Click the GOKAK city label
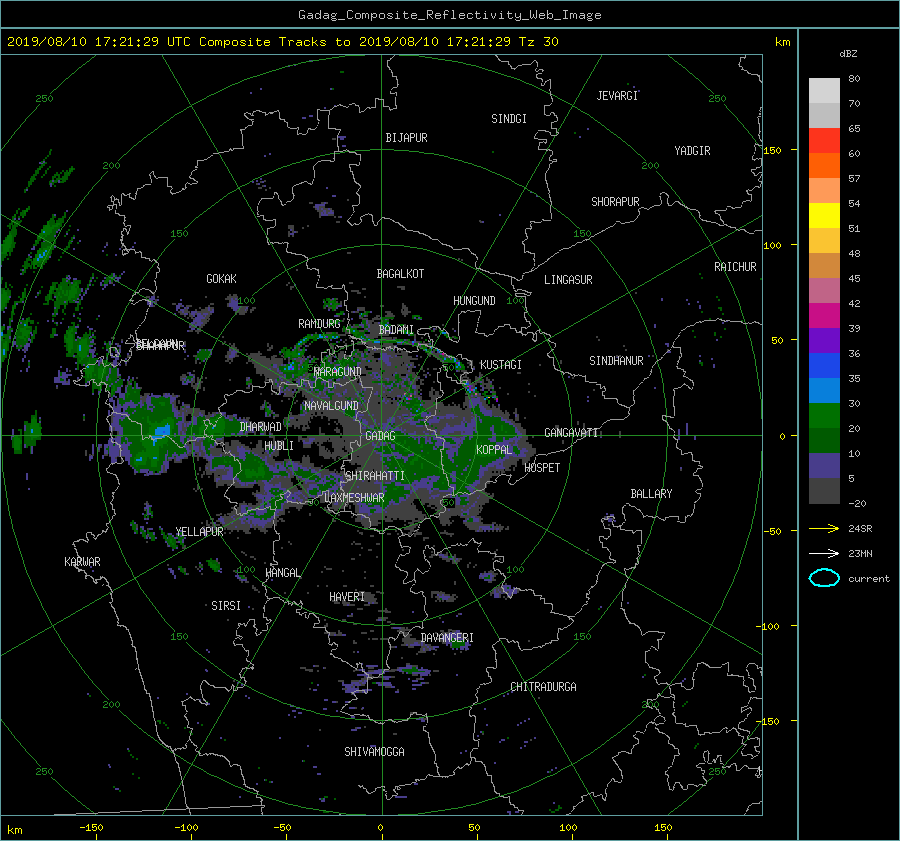Viewport: 900px width, 841px height. coord(221,279)
